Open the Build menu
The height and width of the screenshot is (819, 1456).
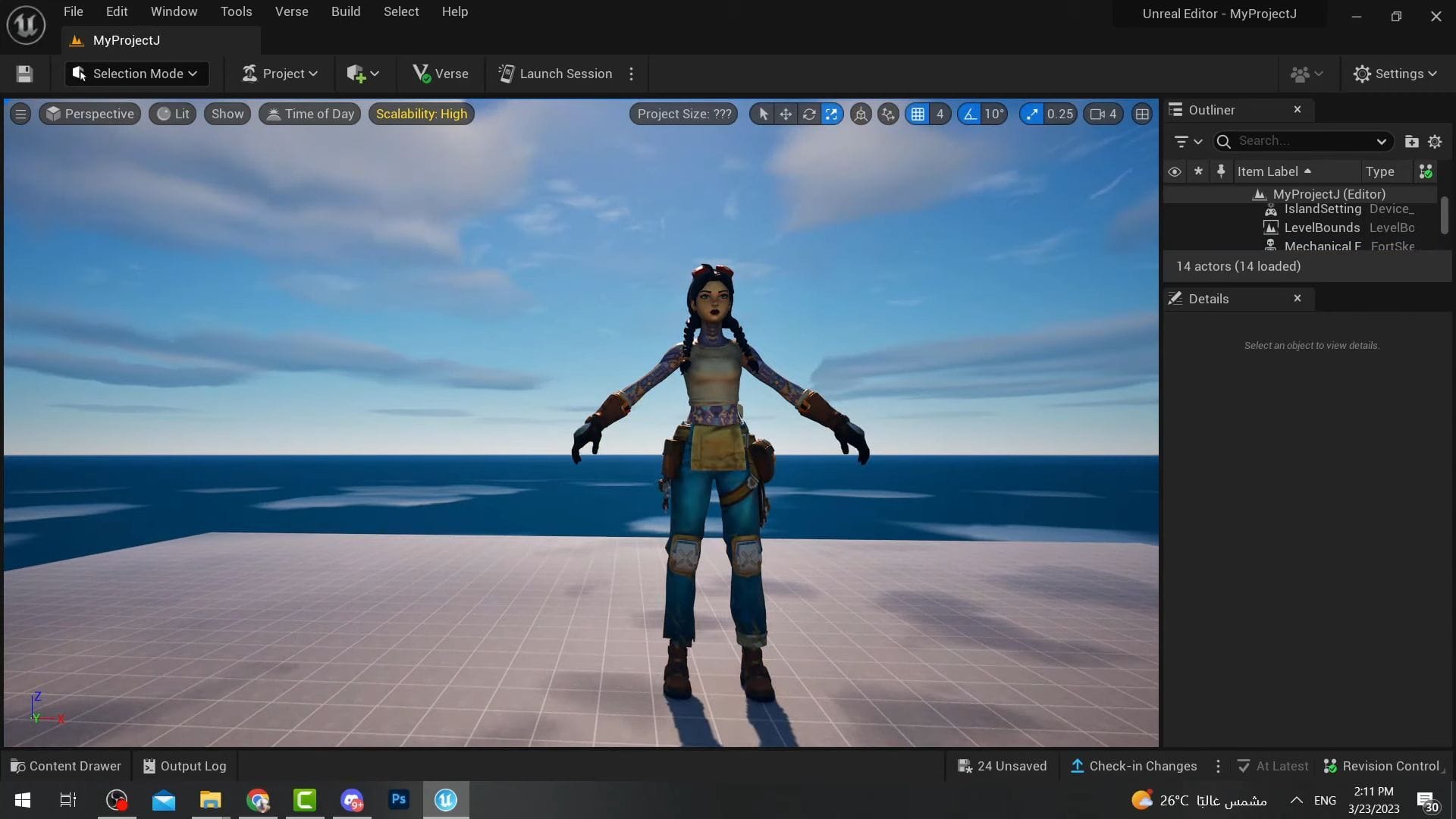[345, 11]
